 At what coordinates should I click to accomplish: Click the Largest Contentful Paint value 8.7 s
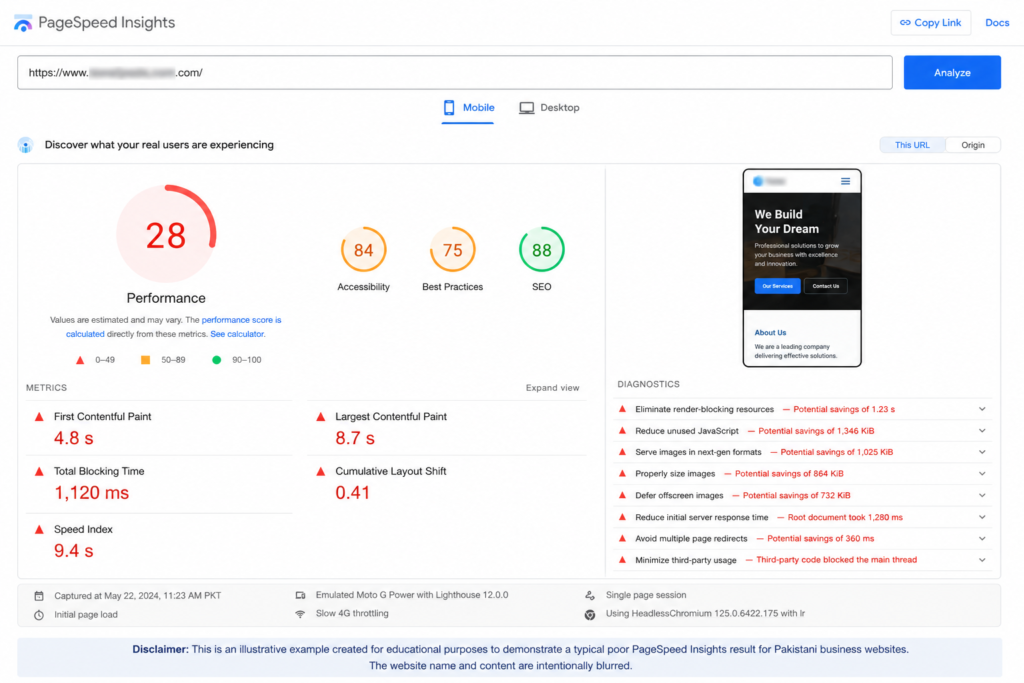point(355,438)
